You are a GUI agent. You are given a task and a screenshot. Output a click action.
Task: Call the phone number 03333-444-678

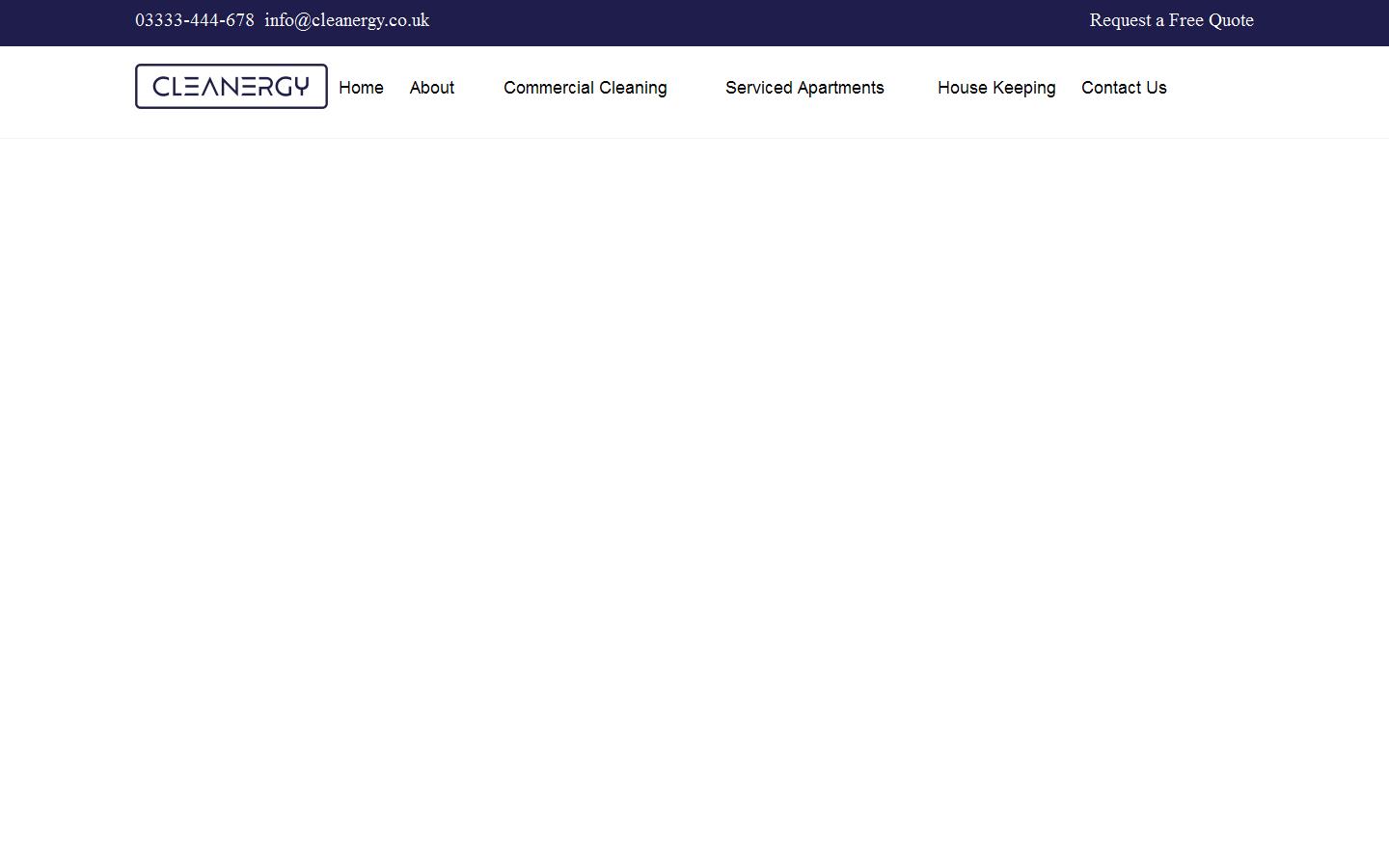pos(195,20)
